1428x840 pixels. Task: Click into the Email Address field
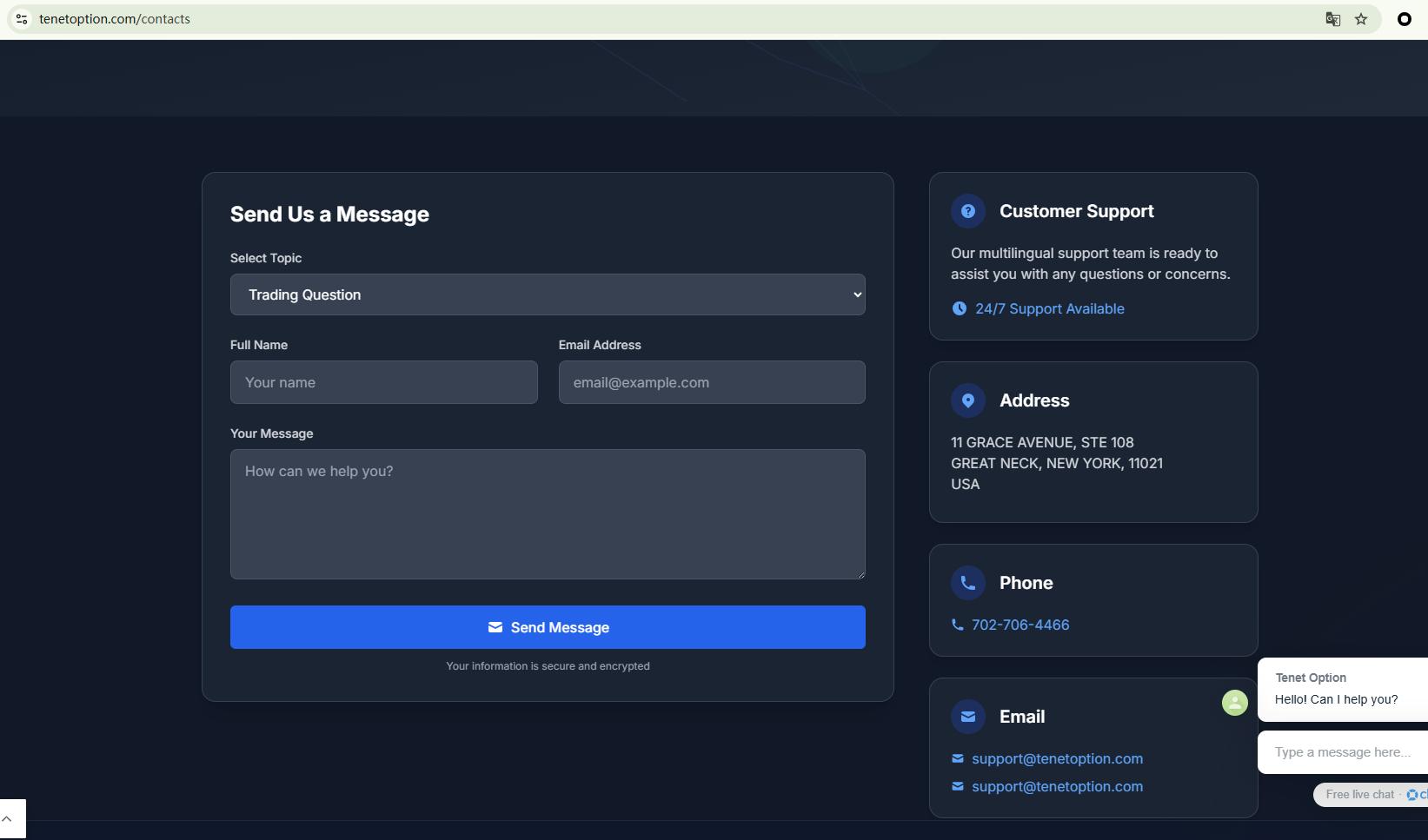pyautogui.click(x=711, y=382)
